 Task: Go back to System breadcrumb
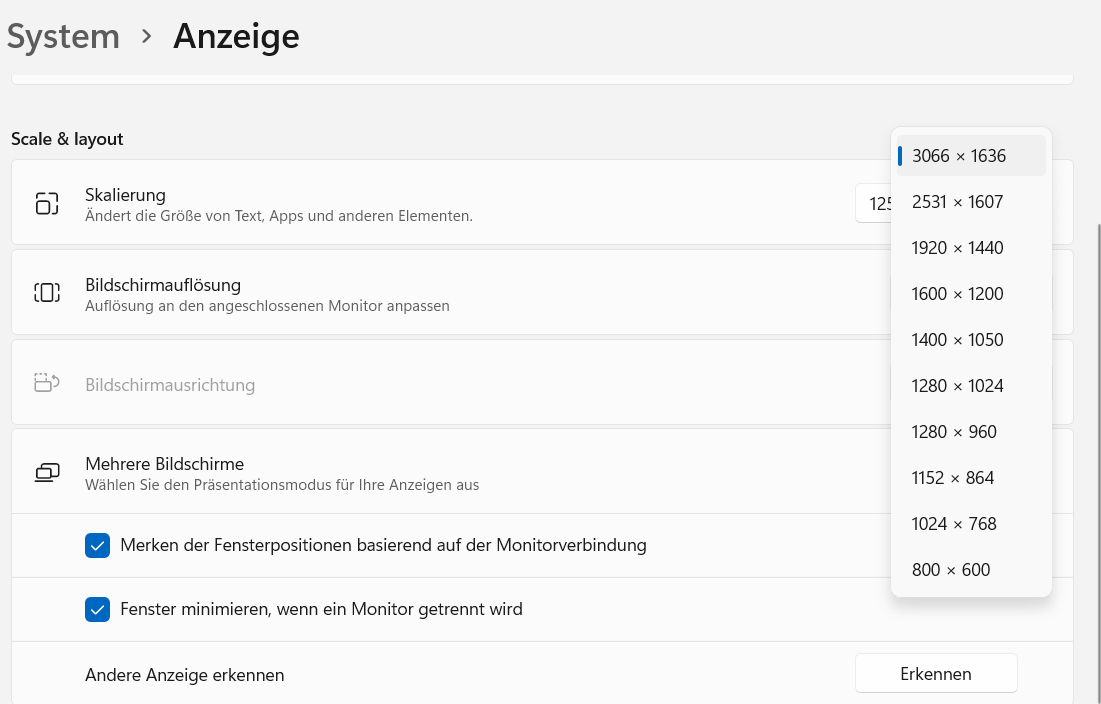pyautogui.click(x=63, y=37)
